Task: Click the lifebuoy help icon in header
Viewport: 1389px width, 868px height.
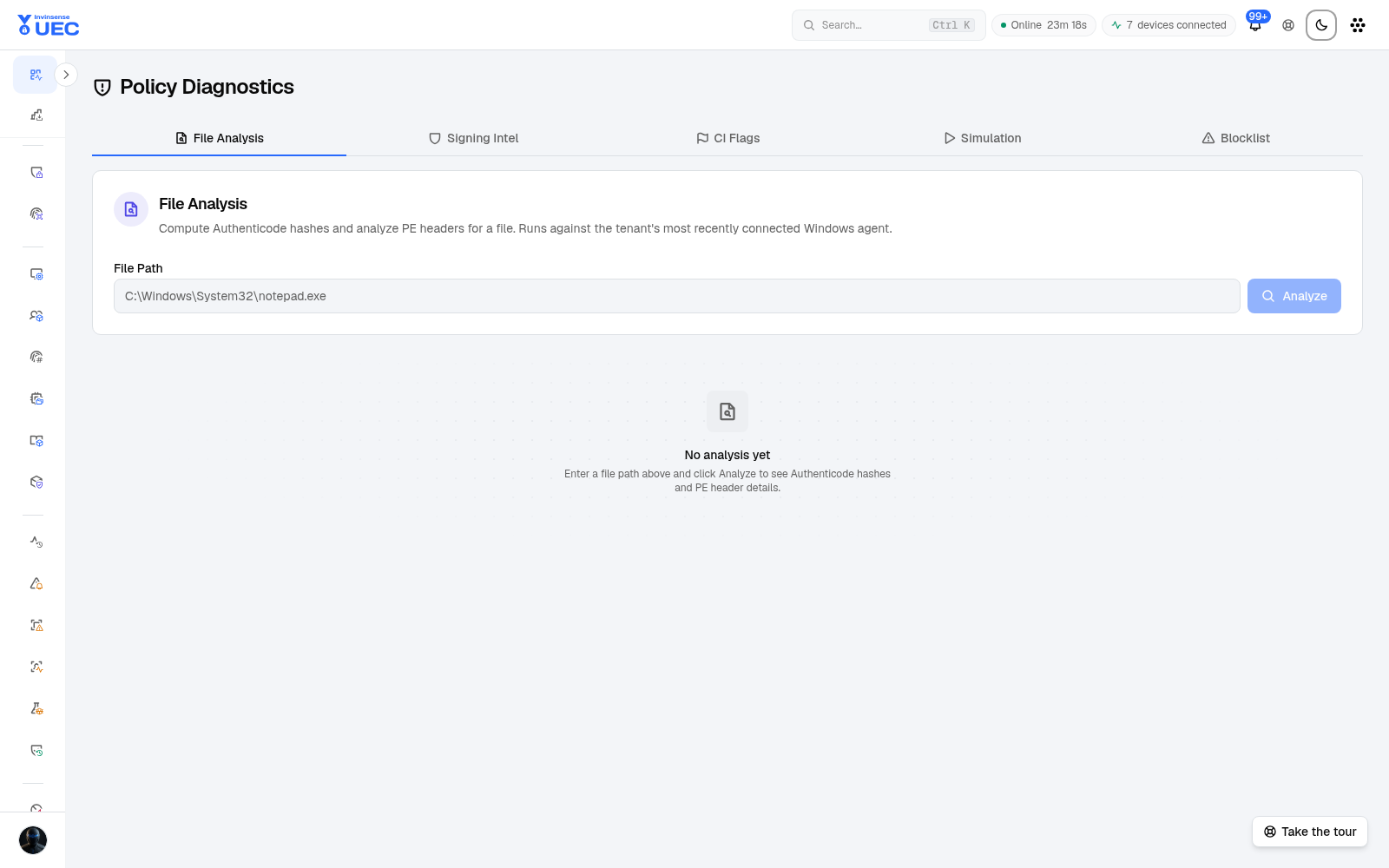Action: 1288,25
